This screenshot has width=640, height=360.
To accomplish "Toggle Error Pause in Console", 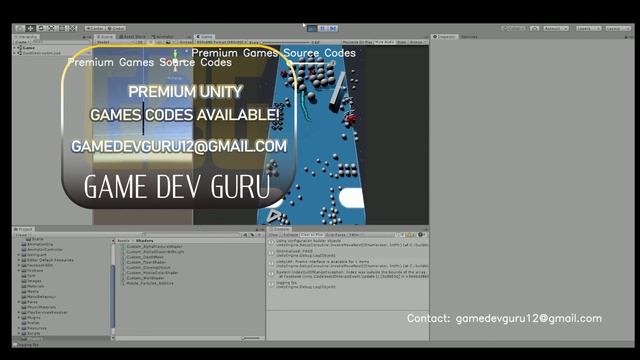I will [336, 235].
